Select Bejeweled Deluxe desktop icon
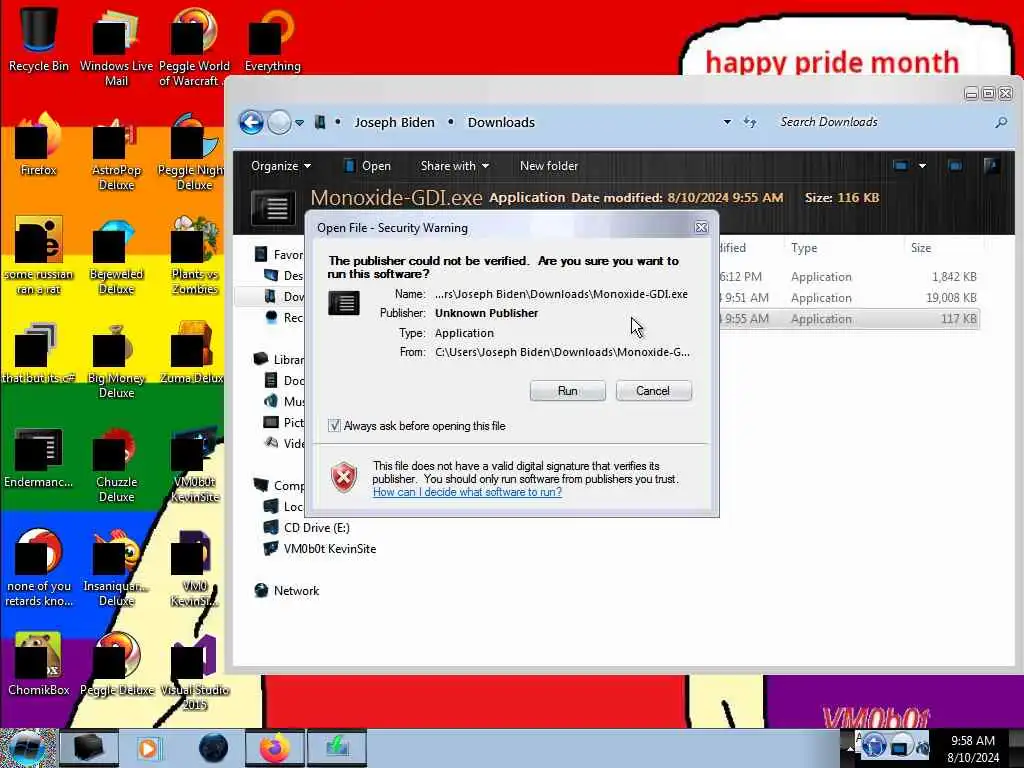The width and height of the screenshot is (1024, 768). click(116, 255)
